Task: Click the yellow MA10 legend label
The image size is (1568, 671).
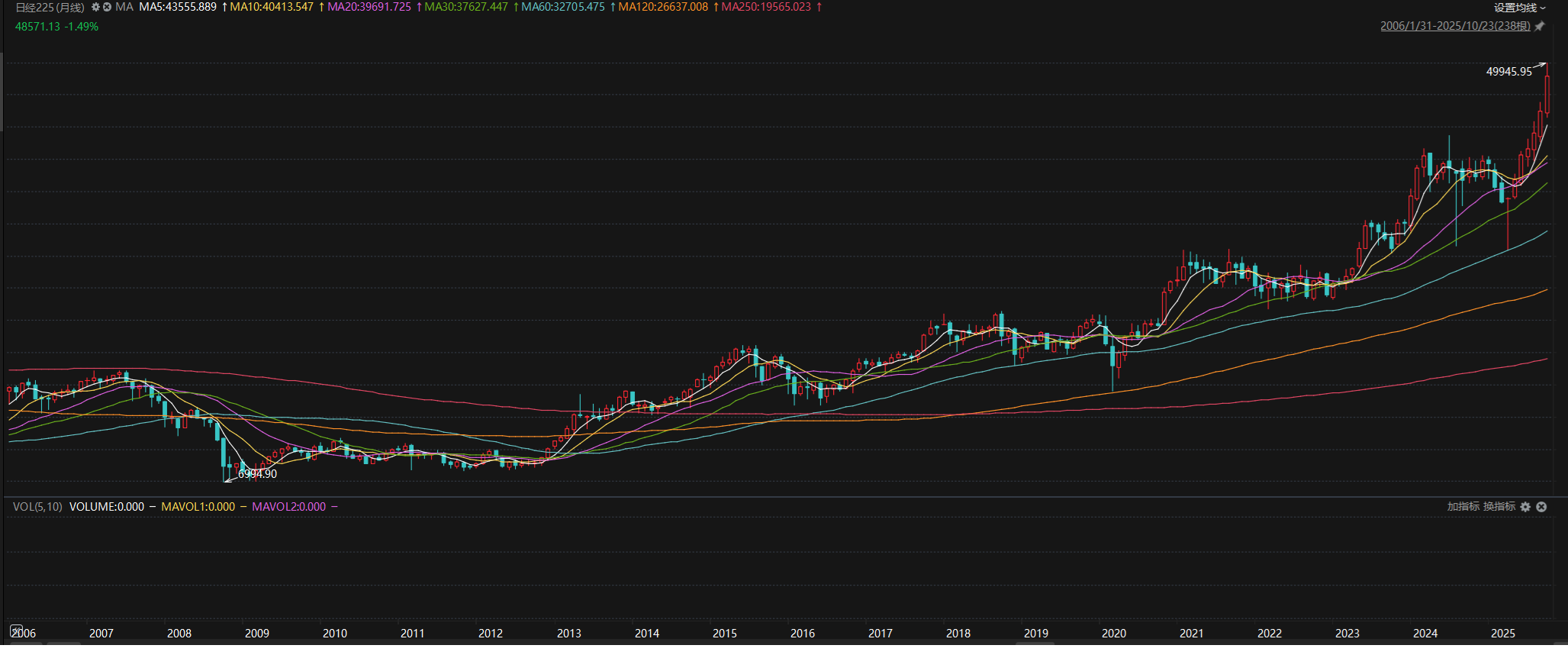Action: [x=272, y=7]
